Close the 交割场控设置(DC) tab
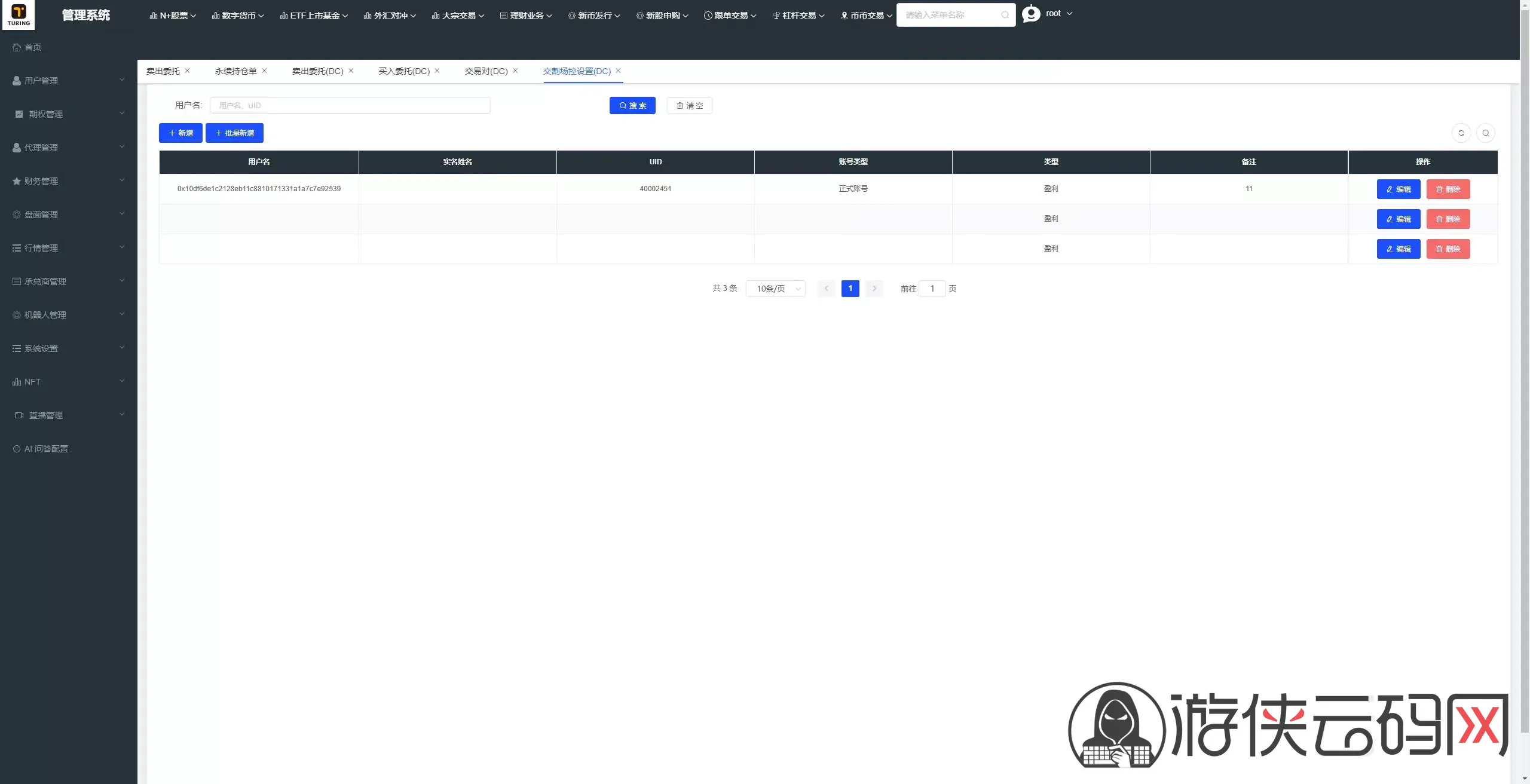The height and width of the screenshot is (784, 1530). pyautogui.click(x=618, y=71)
